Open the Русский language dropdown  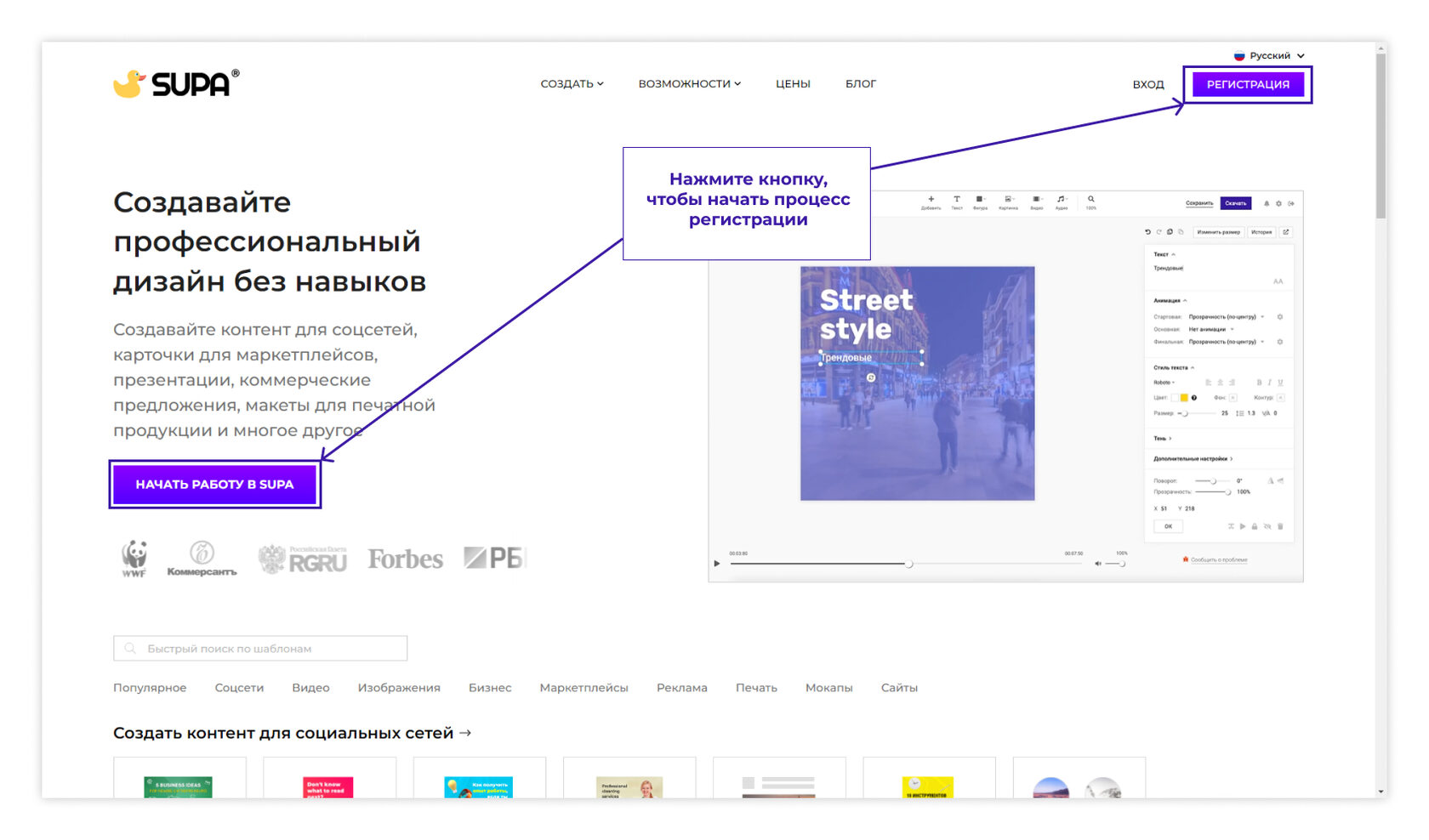click(1269, 55)
